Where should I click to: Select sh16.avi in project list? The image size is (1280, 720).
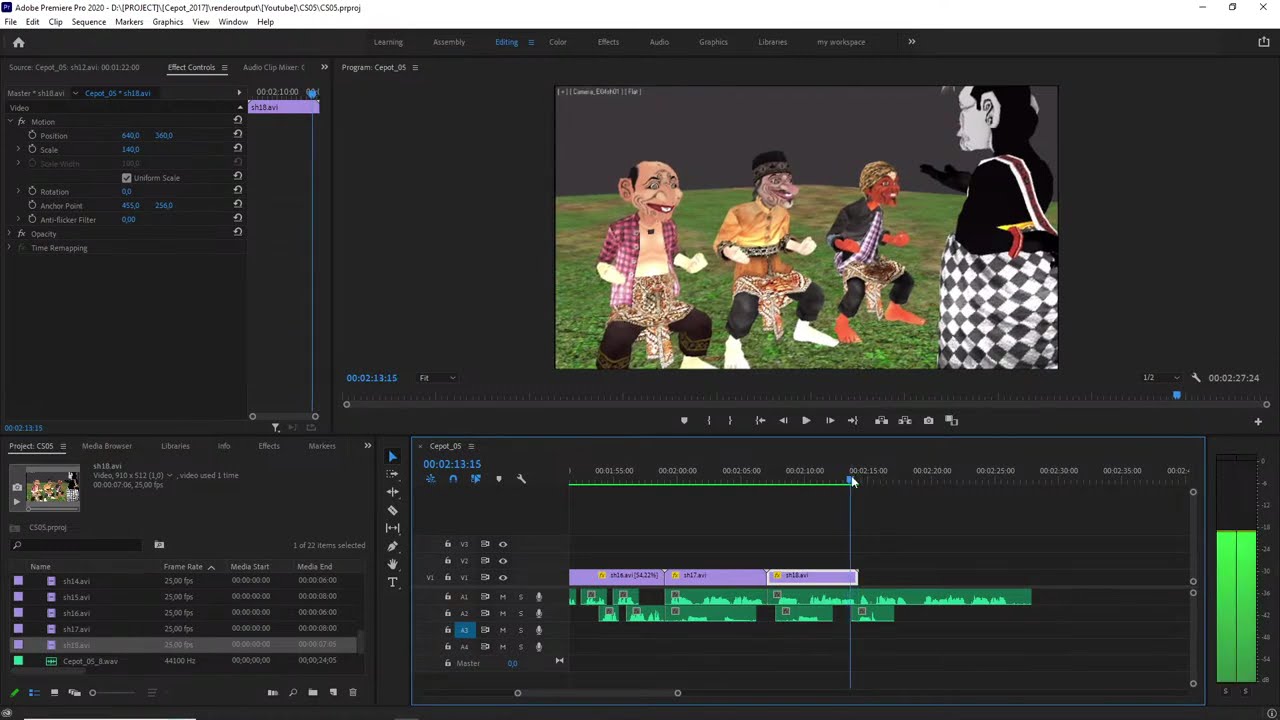[76, 613]
